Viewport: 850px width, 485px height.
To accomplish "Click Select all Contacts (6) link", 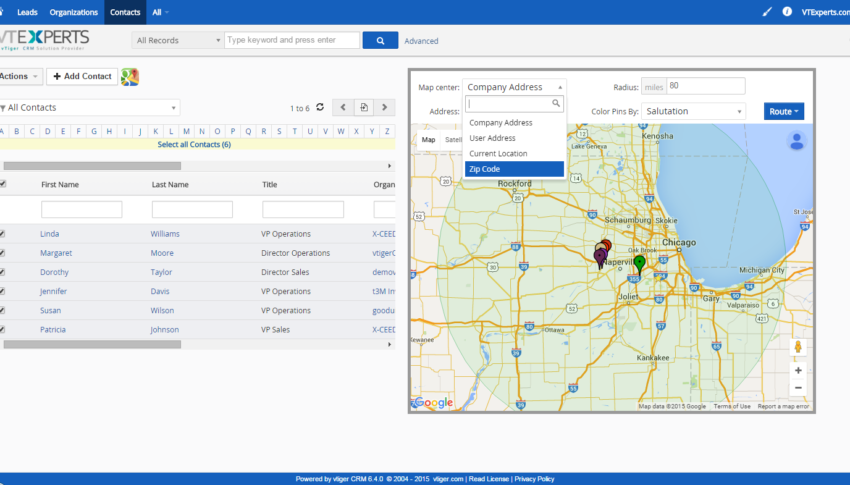I will [194, 145].
